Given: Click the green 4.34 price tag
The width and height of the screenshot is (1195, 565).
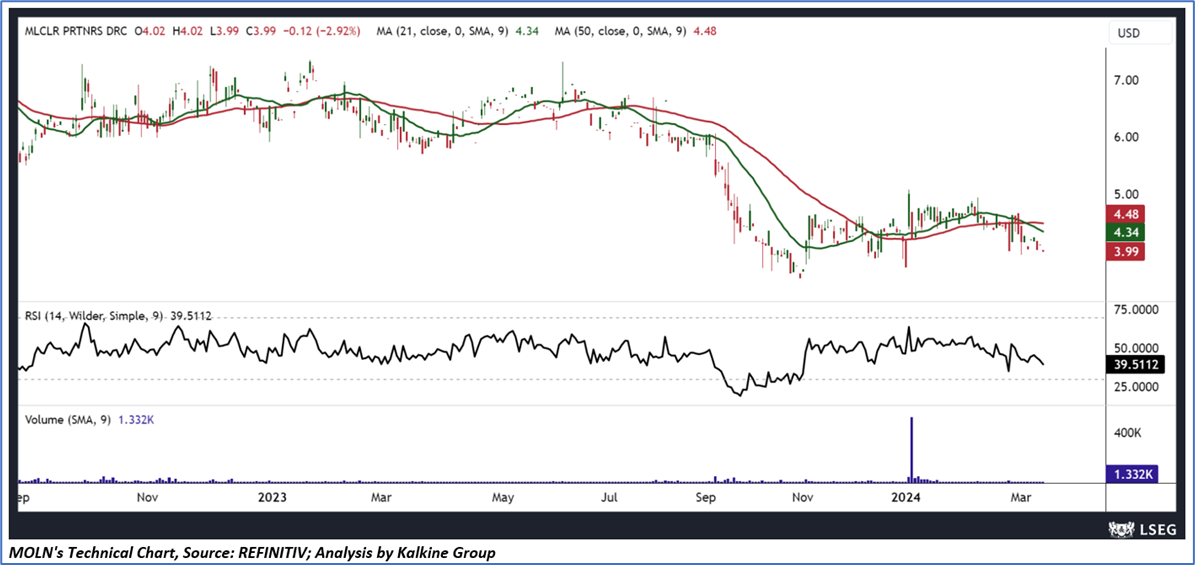Looking at the screenshot, I should [1125, 232].
